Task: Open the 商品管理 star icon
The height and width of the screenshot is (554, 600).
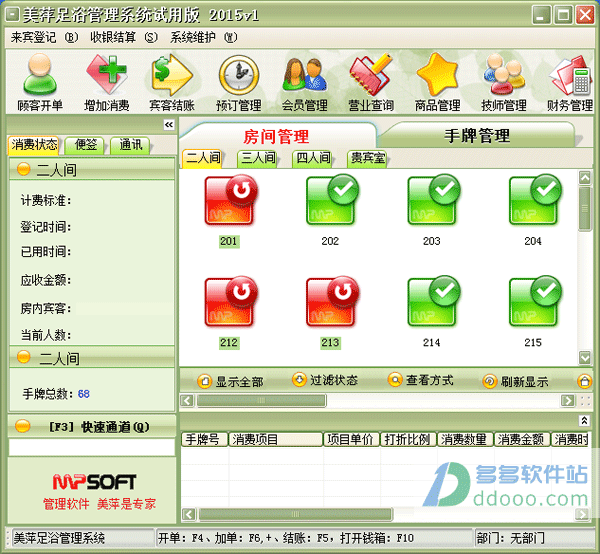Action: [437, 82]
